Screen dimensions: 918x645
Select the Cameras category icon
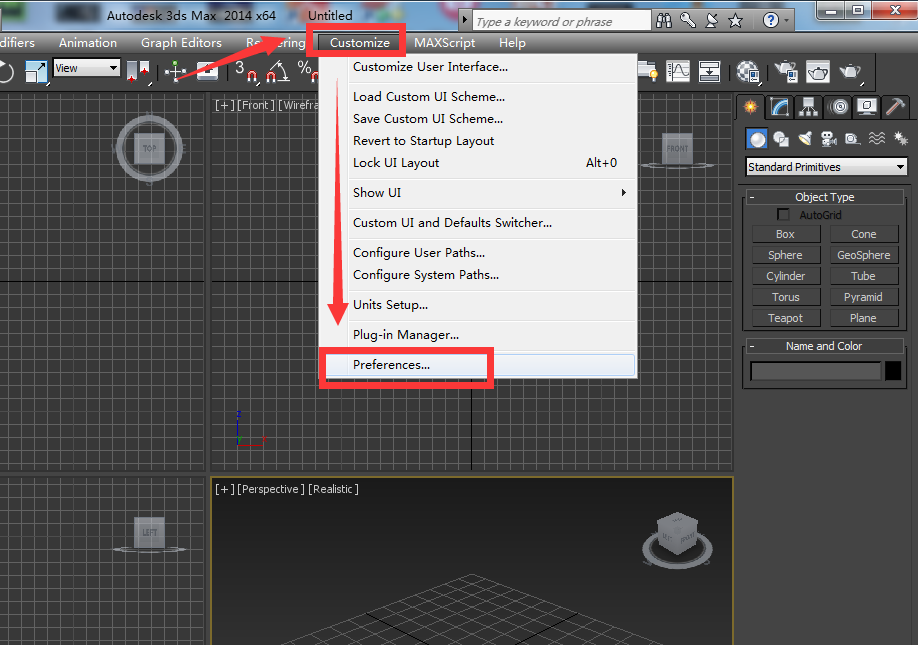(x=828, y=139)
